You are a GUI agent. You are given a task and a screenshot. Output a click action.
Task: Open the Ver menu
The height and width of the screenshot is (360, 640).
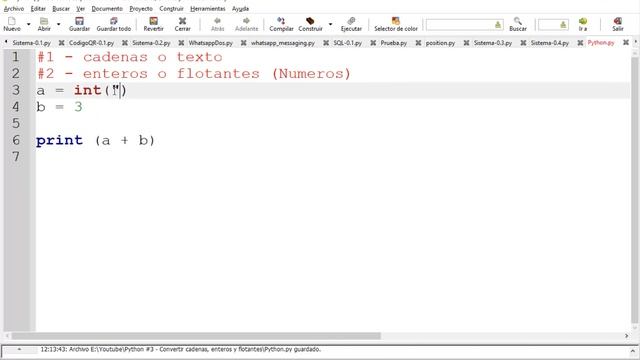click(x=80, y=9)
